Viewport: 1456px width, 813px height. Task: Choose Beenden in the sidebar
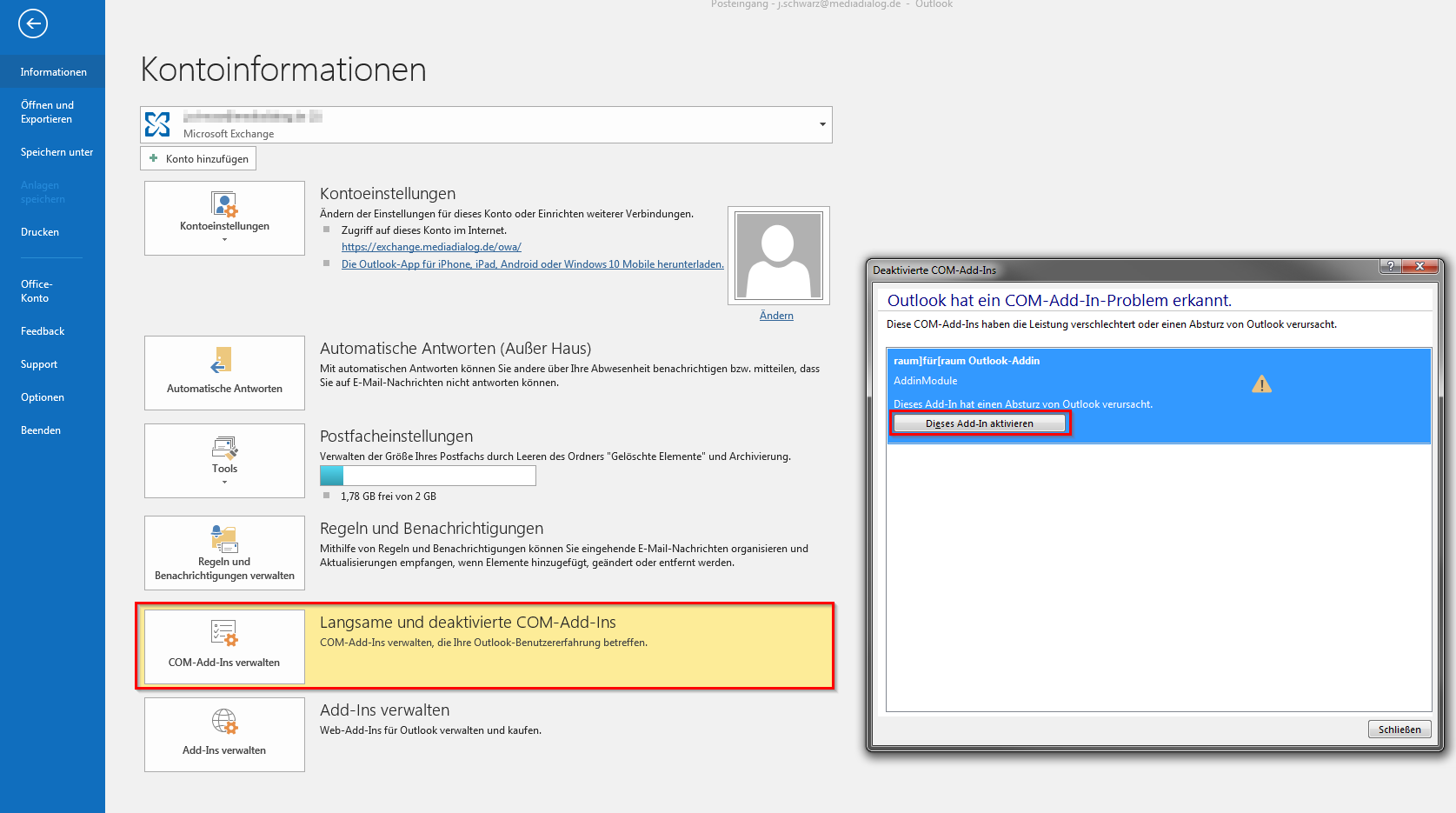(x=41, y=430)
